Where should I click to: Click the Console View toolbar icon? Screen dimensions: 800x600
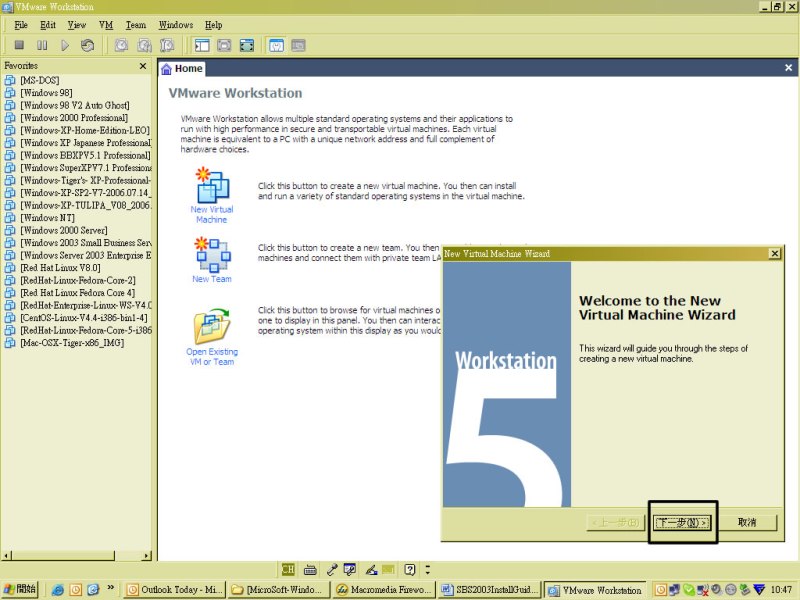(298, 45)
